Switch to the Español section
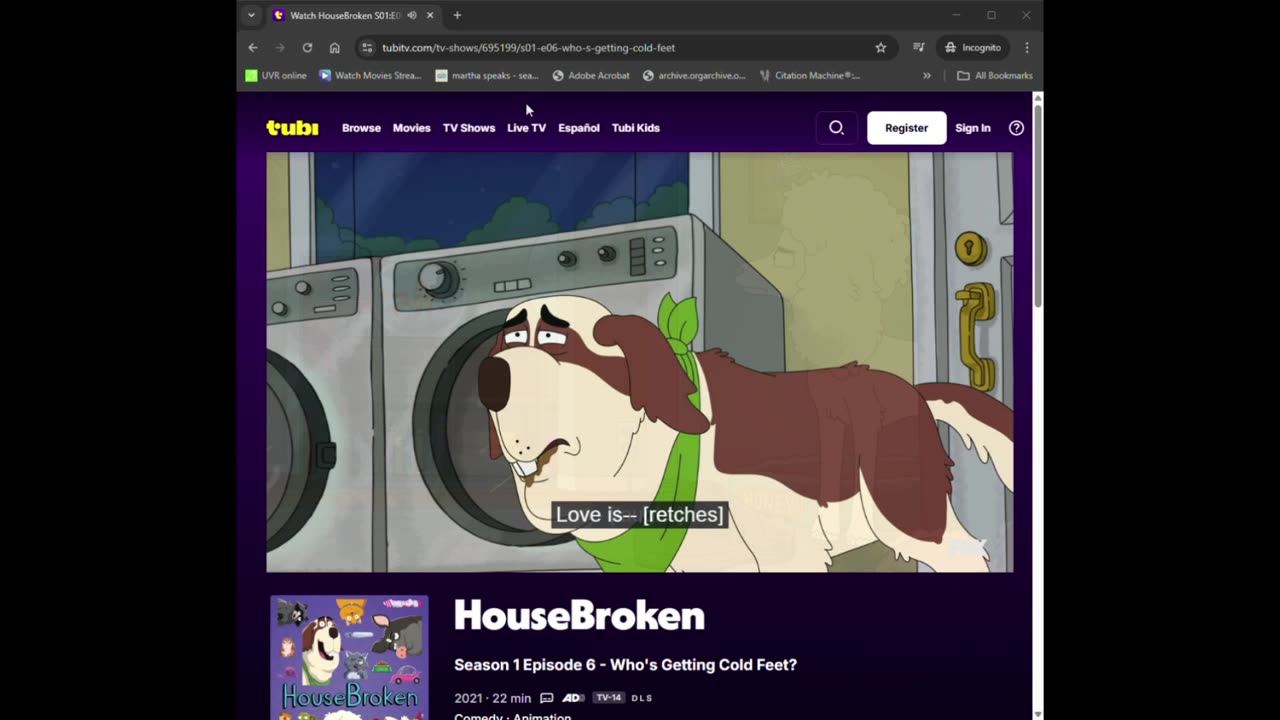This screenshot has height=720, width=1280. point(579,128)
